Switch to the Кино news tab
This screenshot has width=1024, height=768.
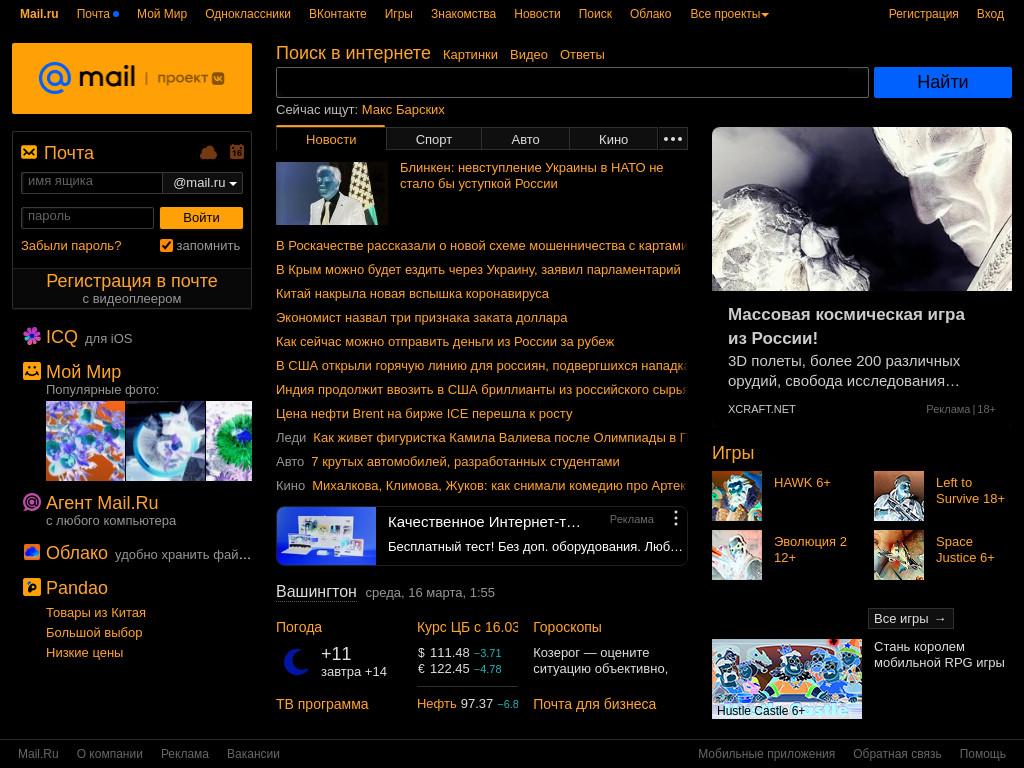(613, 139)
